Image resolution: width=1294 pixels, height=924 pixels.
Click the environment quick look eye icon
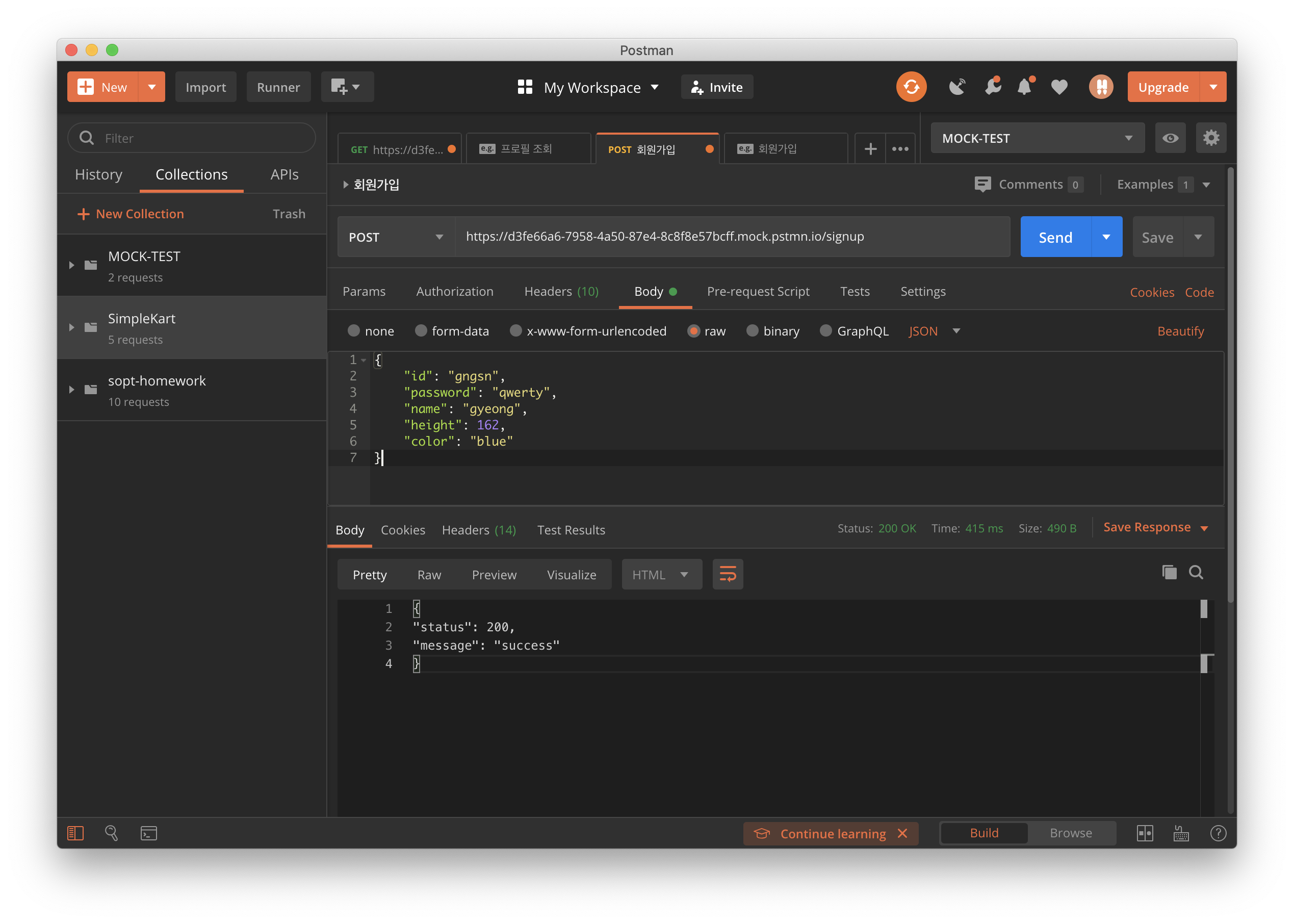click(1170, 138)
